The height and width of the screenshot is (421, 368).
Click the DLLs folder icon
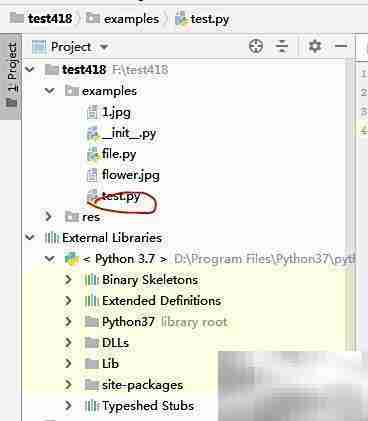[x=91, y=343]
